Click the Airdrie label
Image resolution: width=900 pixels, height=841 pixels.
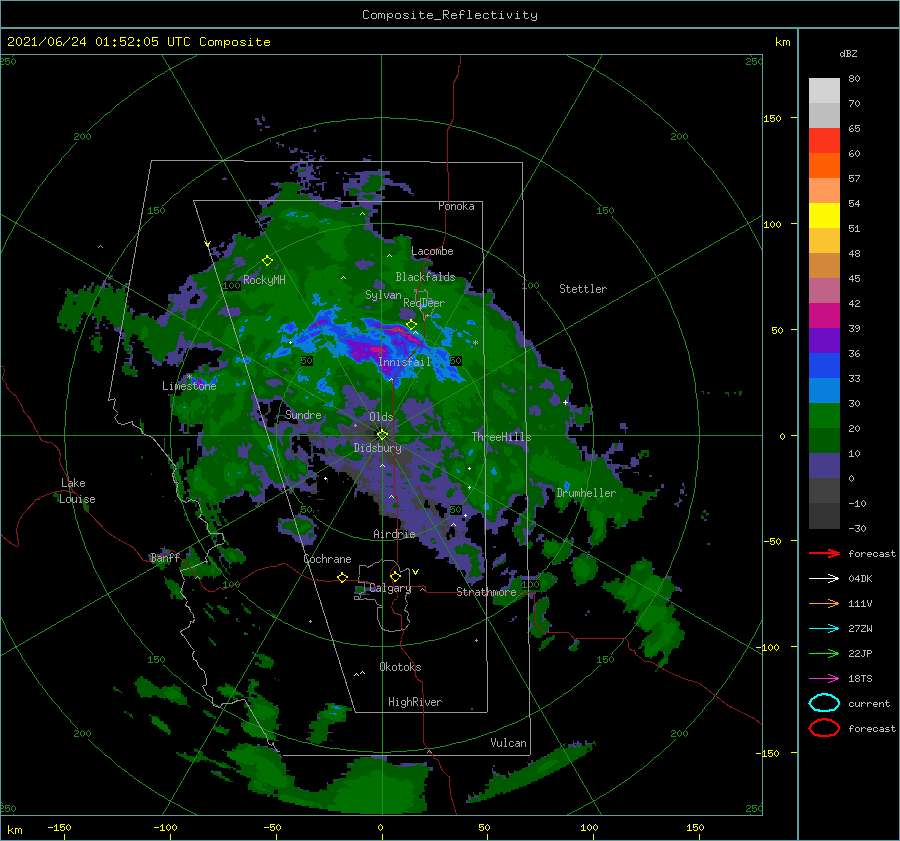pos(394,534)
